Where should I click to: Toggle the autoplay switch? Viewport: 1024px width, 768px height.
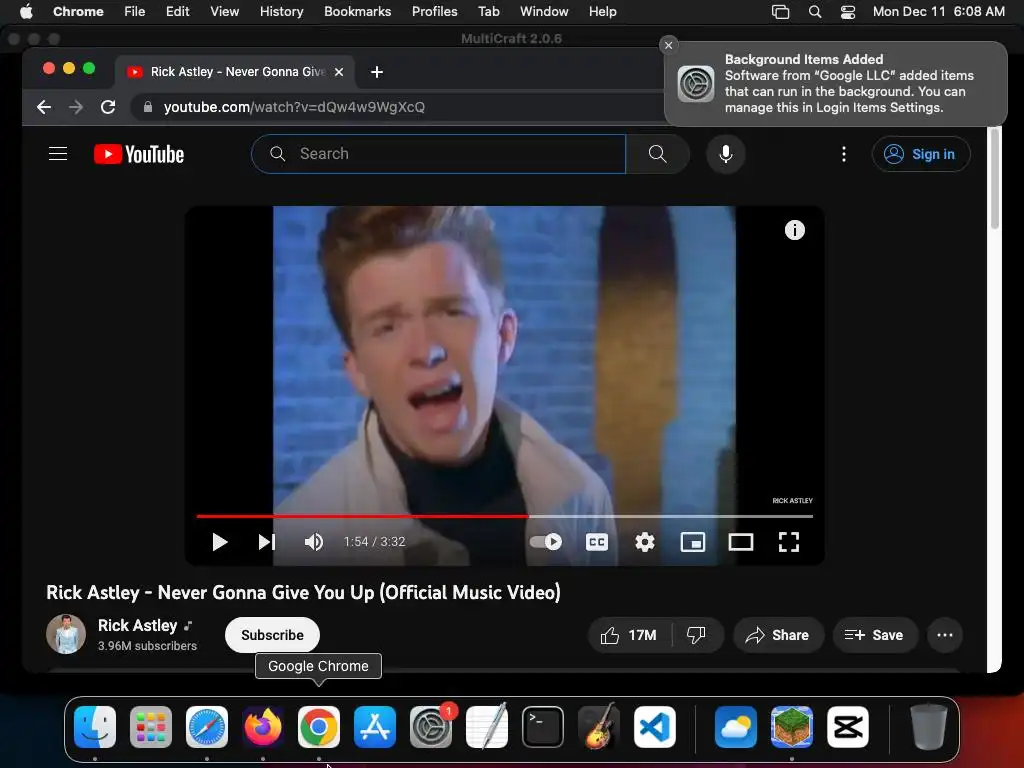(545, 542)
